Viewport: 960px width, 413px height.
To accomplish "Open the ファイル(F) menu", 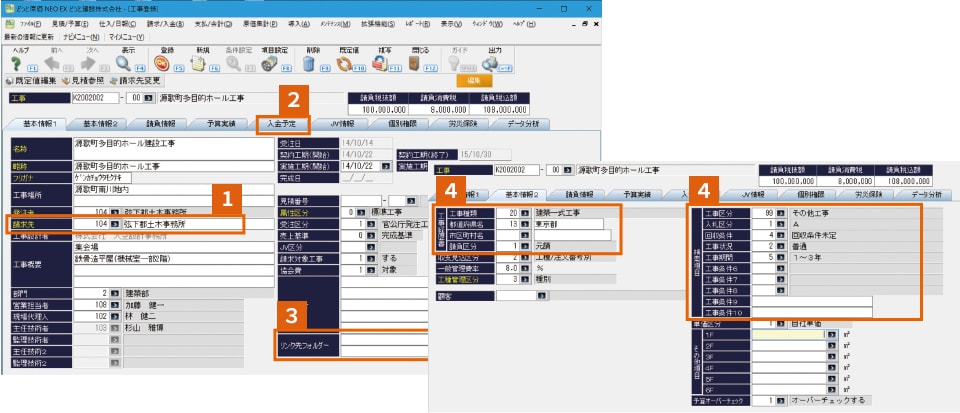I will pyautogui.click(x=30, y=24).
